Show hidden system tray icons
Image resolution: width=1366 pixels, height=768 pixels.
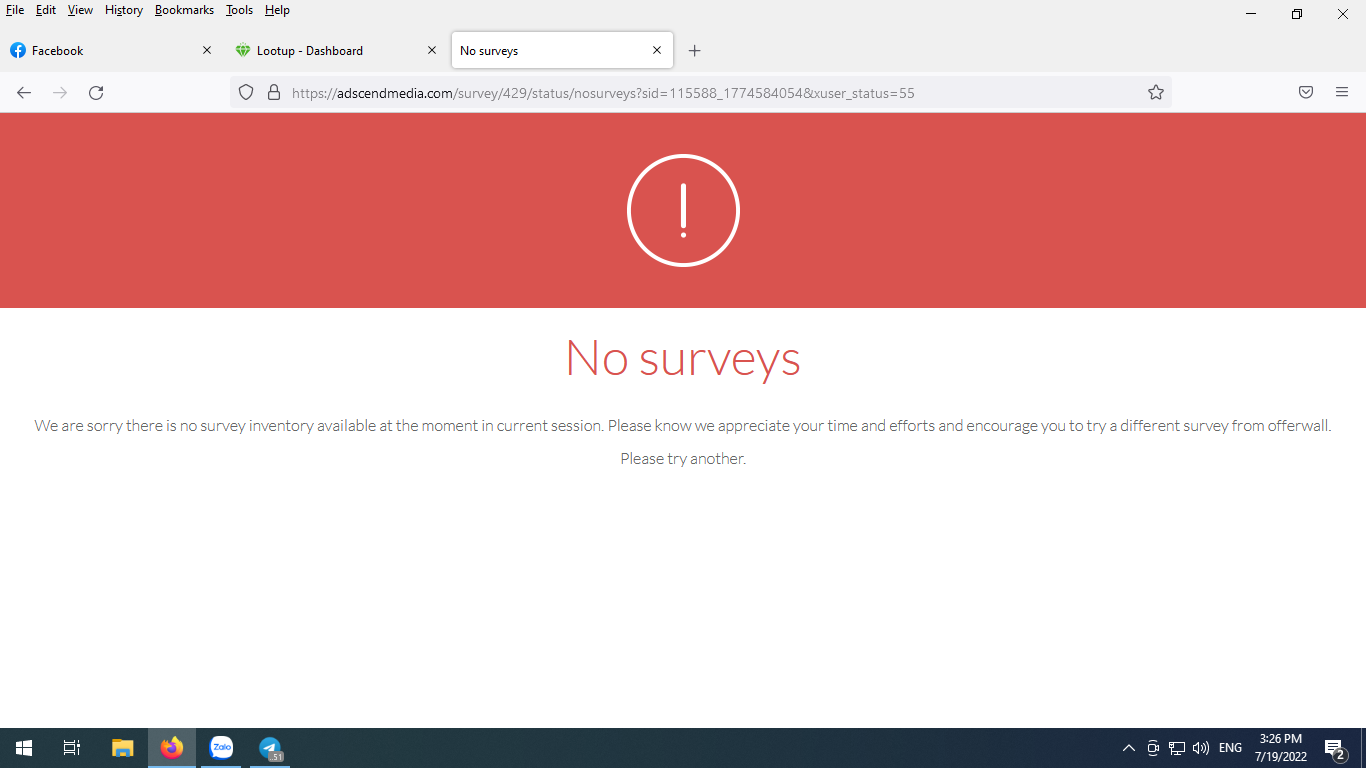point(1129,748)
